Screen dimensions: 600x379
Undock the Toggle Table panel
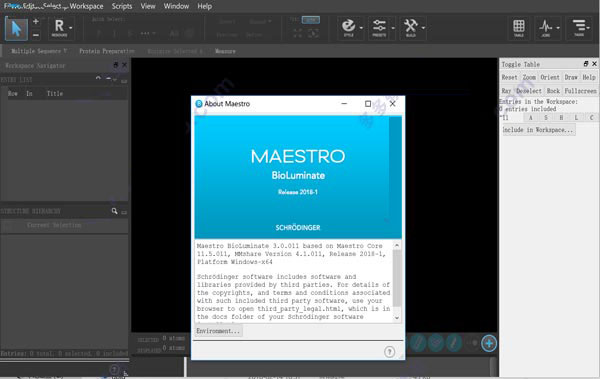586,64
